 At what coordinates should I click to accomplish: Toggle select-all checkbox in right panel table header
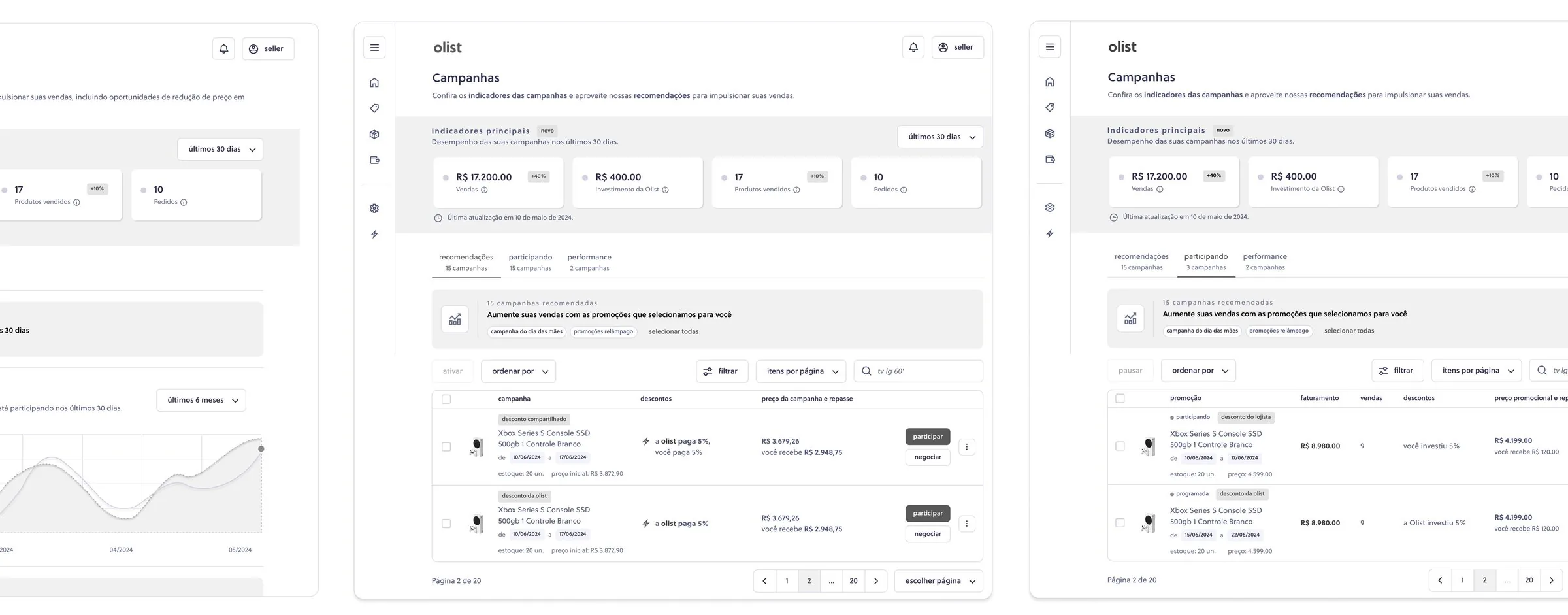(1120, 399)
